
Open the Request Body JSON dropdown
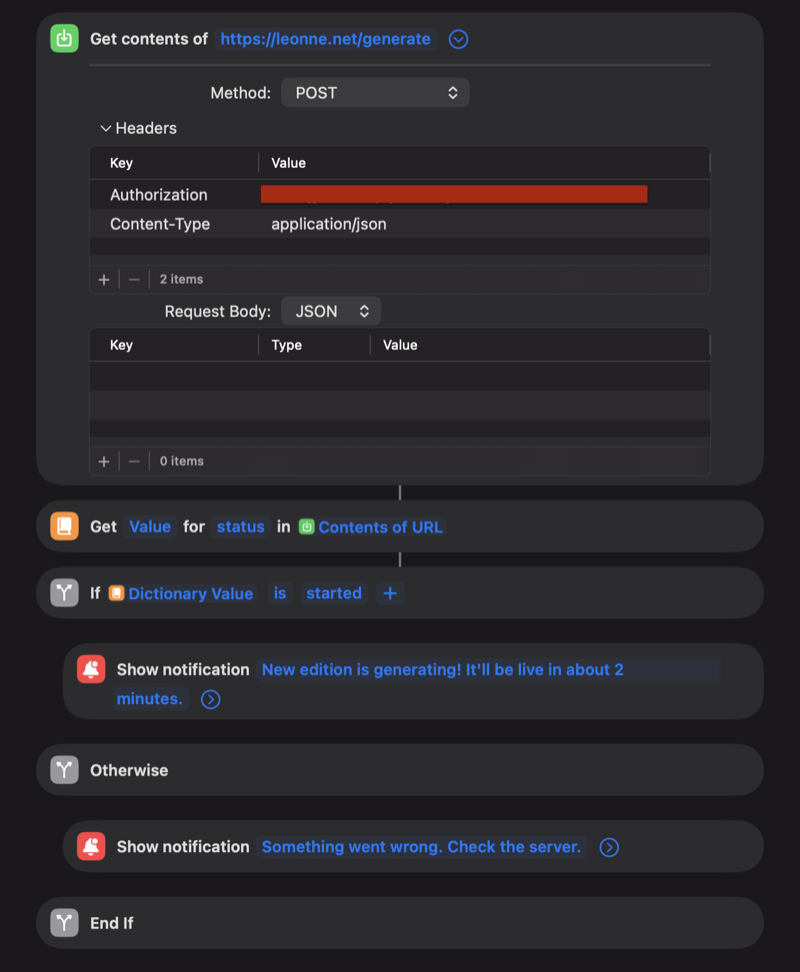pyautogui.click(x=331, y=310)
